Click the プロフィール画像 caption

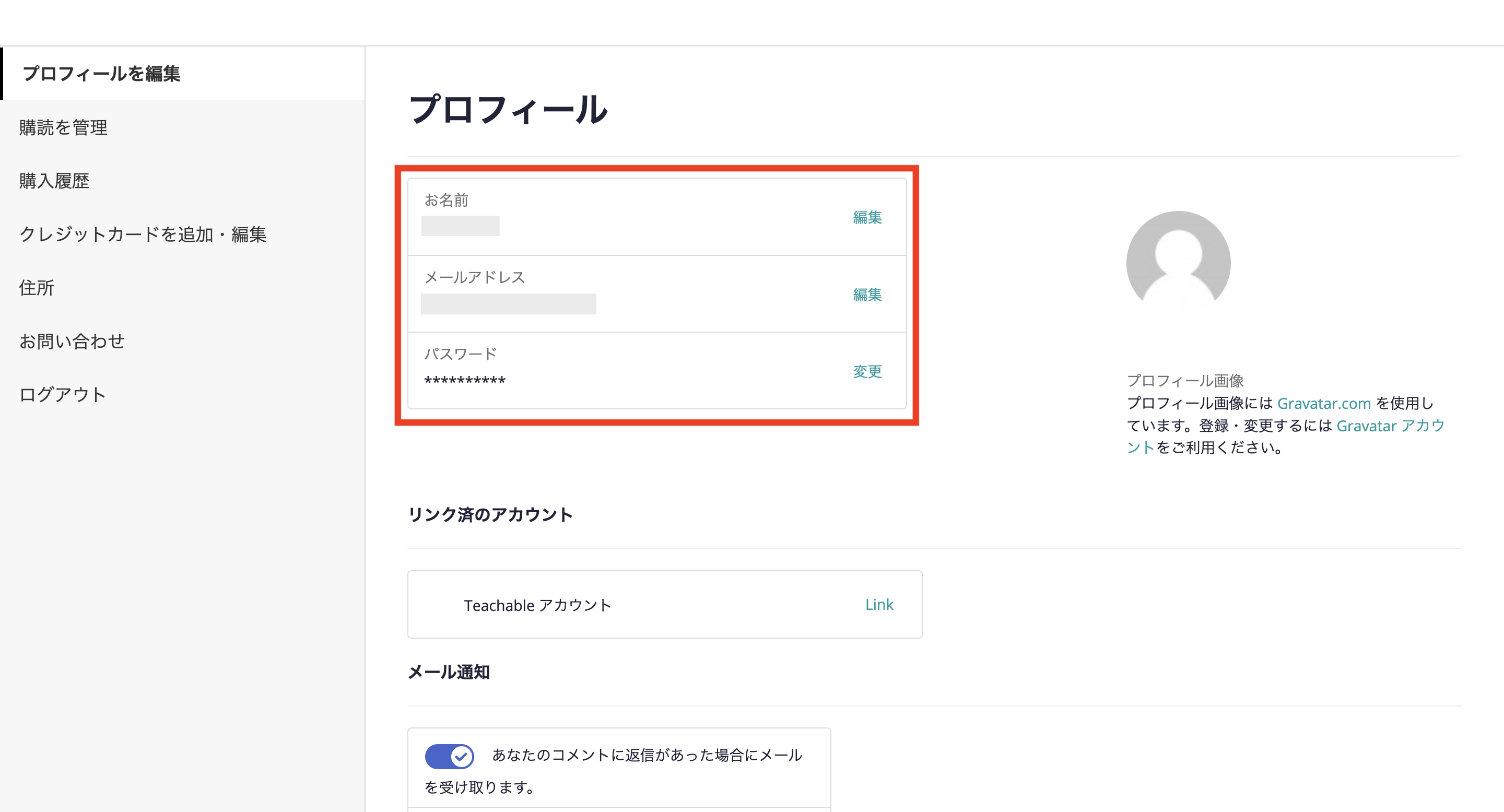coord(1184,381)
